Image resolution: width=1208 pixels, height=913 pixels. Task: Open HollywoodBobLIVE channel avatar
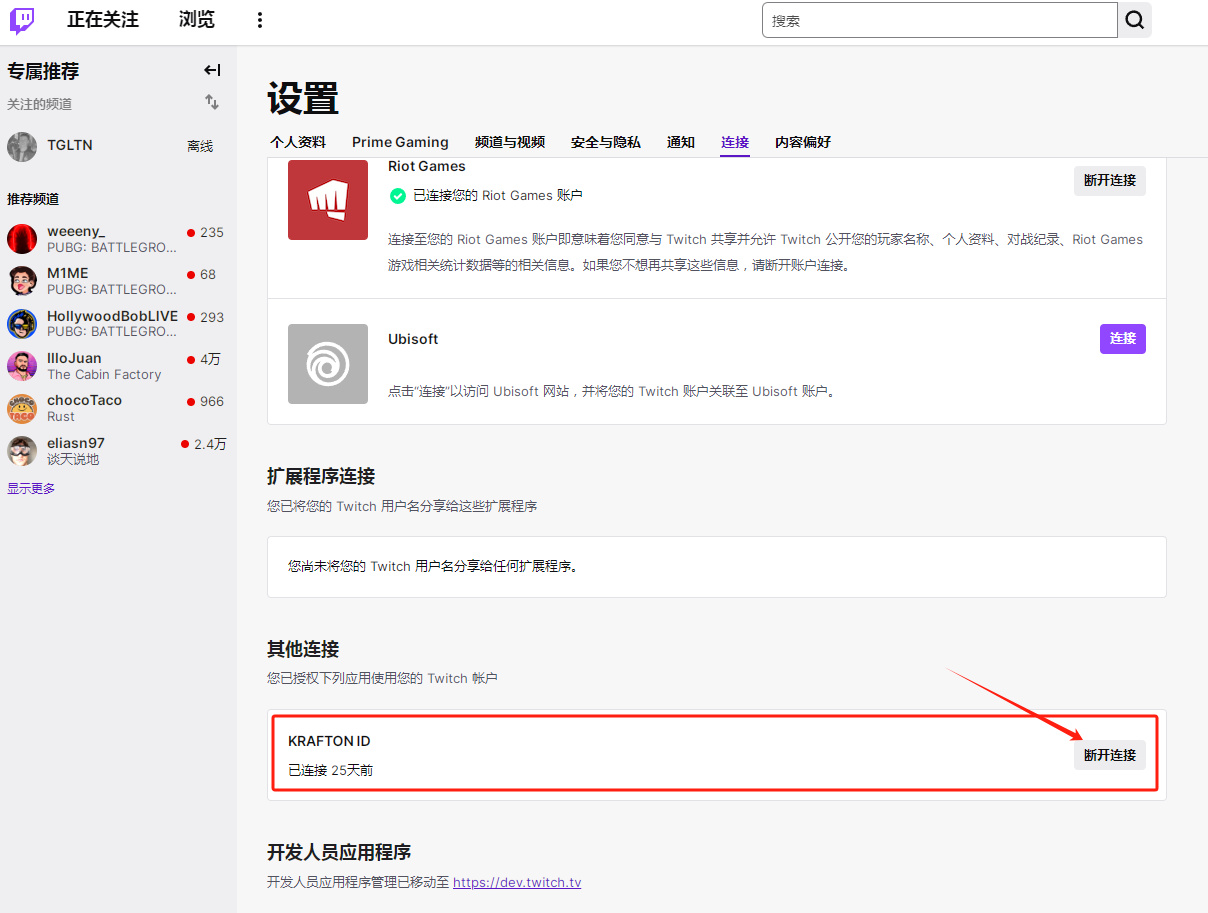22,324
